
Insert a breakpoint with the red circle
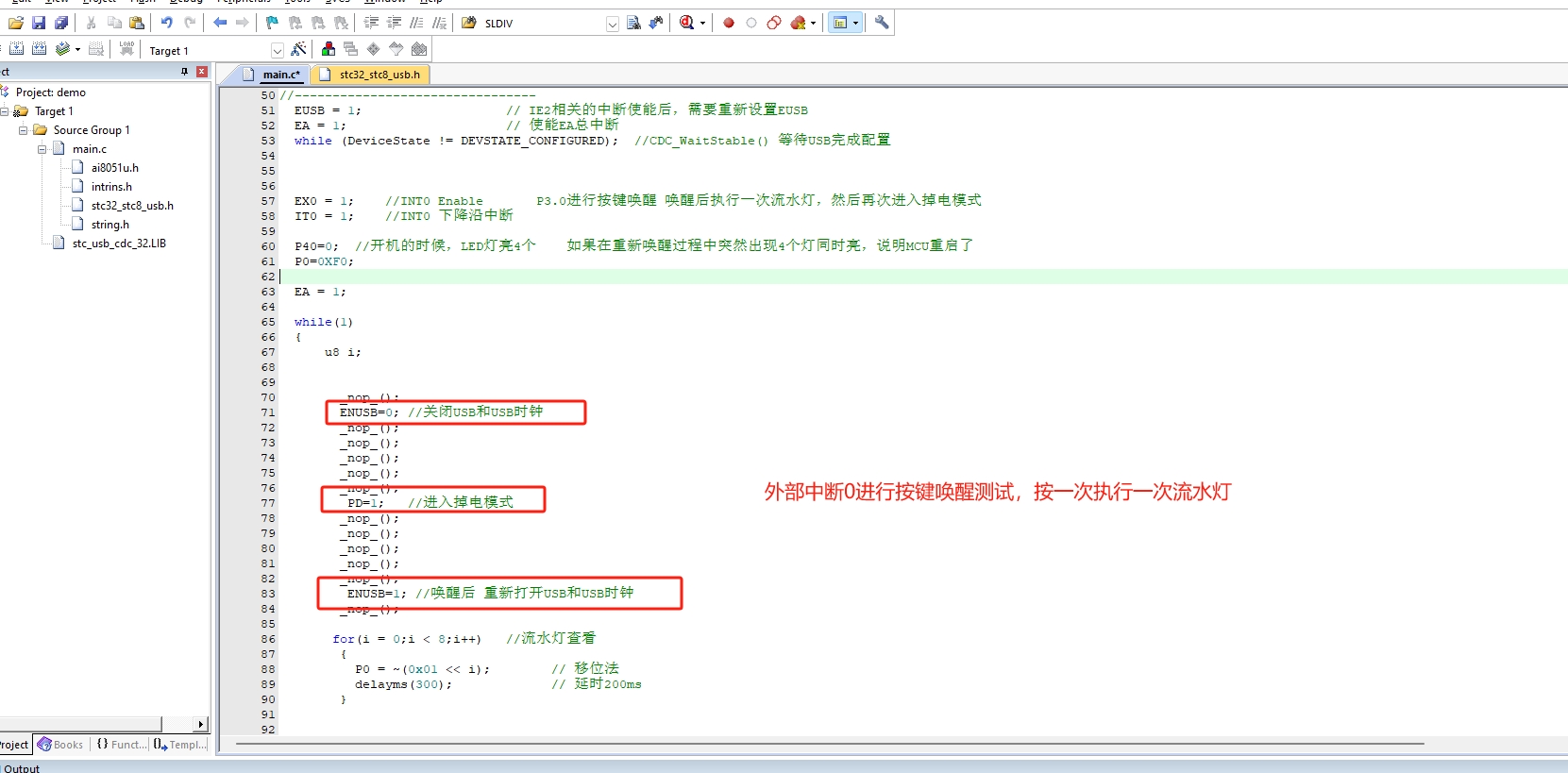pyautogui.click(x=729, y=23)
